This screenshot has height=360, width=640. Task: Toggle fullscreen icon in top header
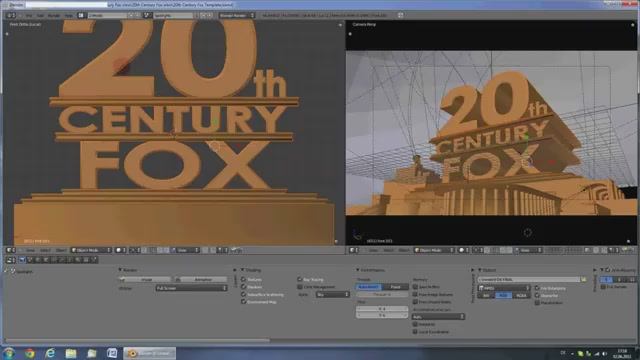click(400, 15)
